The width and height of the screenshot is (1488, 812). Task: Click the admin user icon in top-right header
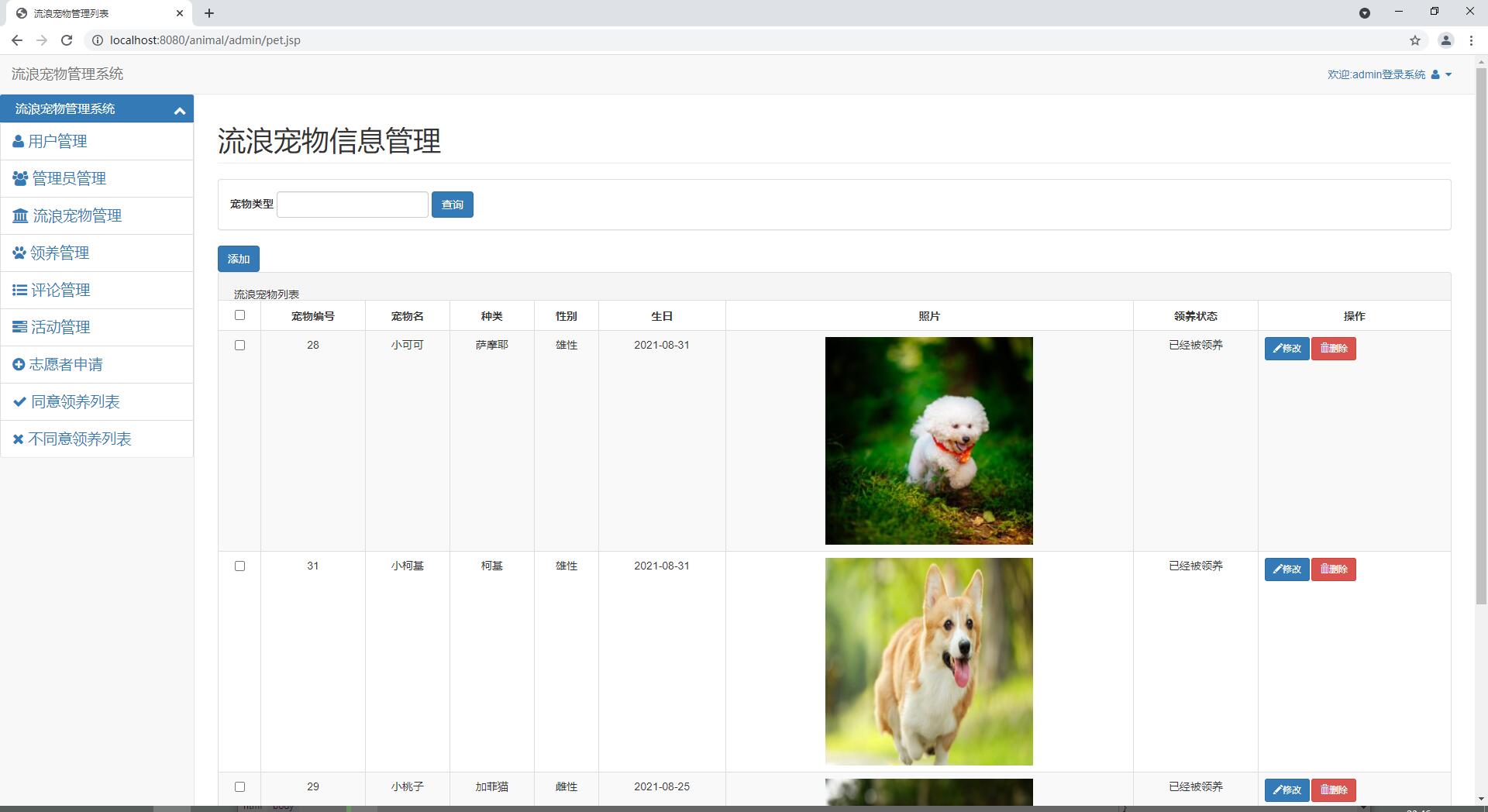click(1436, 74)
